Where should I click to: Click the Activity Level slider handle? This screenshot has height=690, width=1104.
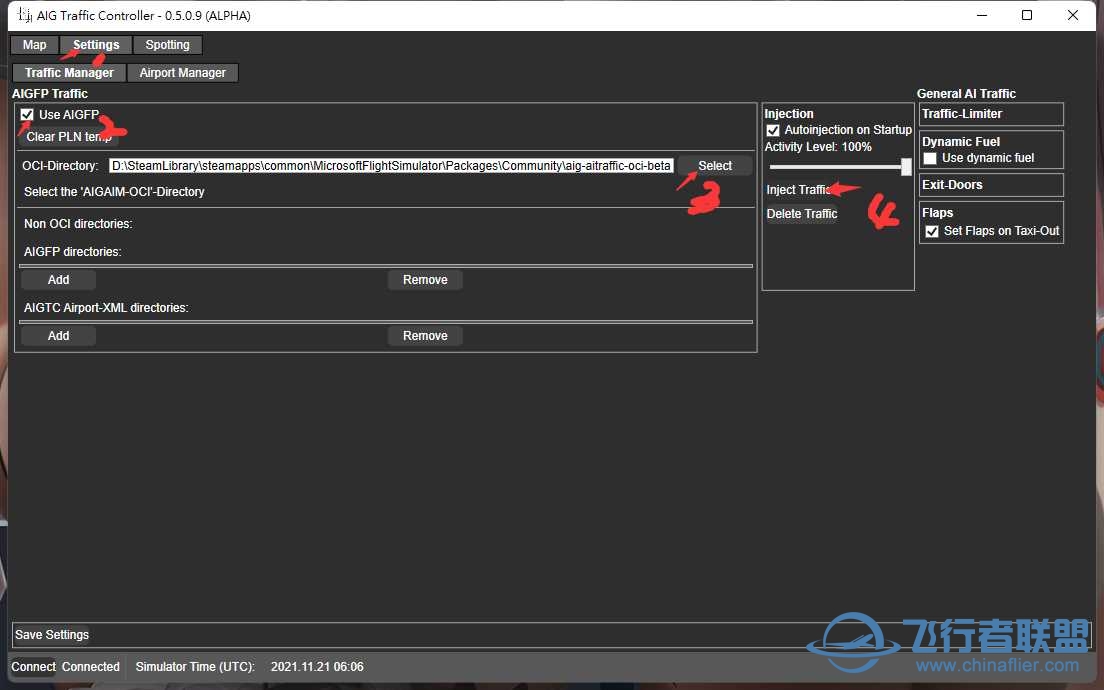[906, 167]
